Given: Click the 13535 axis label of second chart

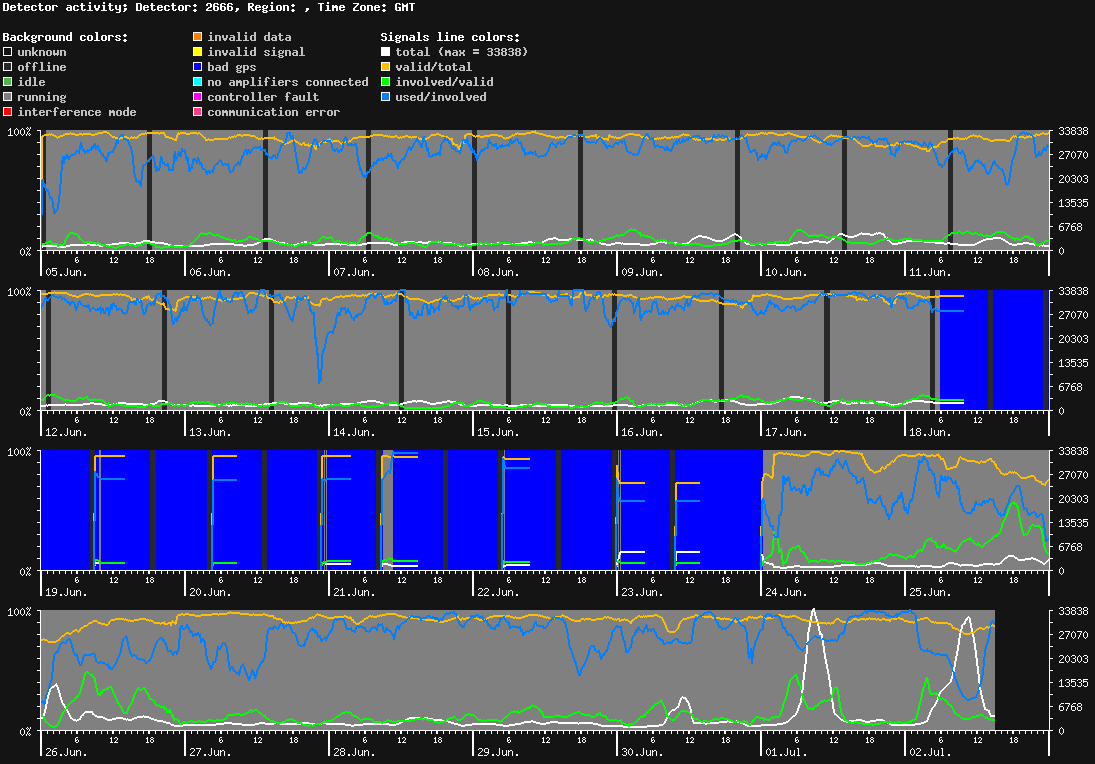Looking at the screenshot, I should 1073,363.
